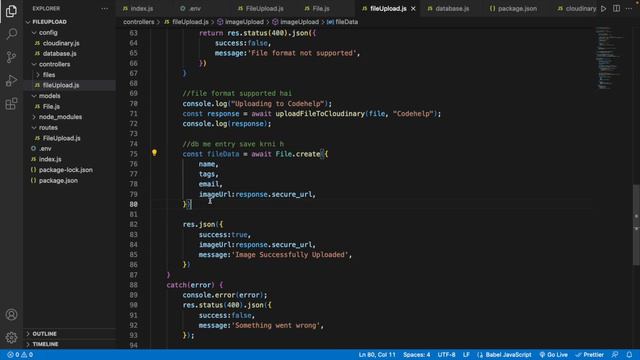Image resolution: width=640 pixels, height=360 pixels.
Task: Open the Accounts menu icon
Action: pyautogui.click(x=11, y=315)
